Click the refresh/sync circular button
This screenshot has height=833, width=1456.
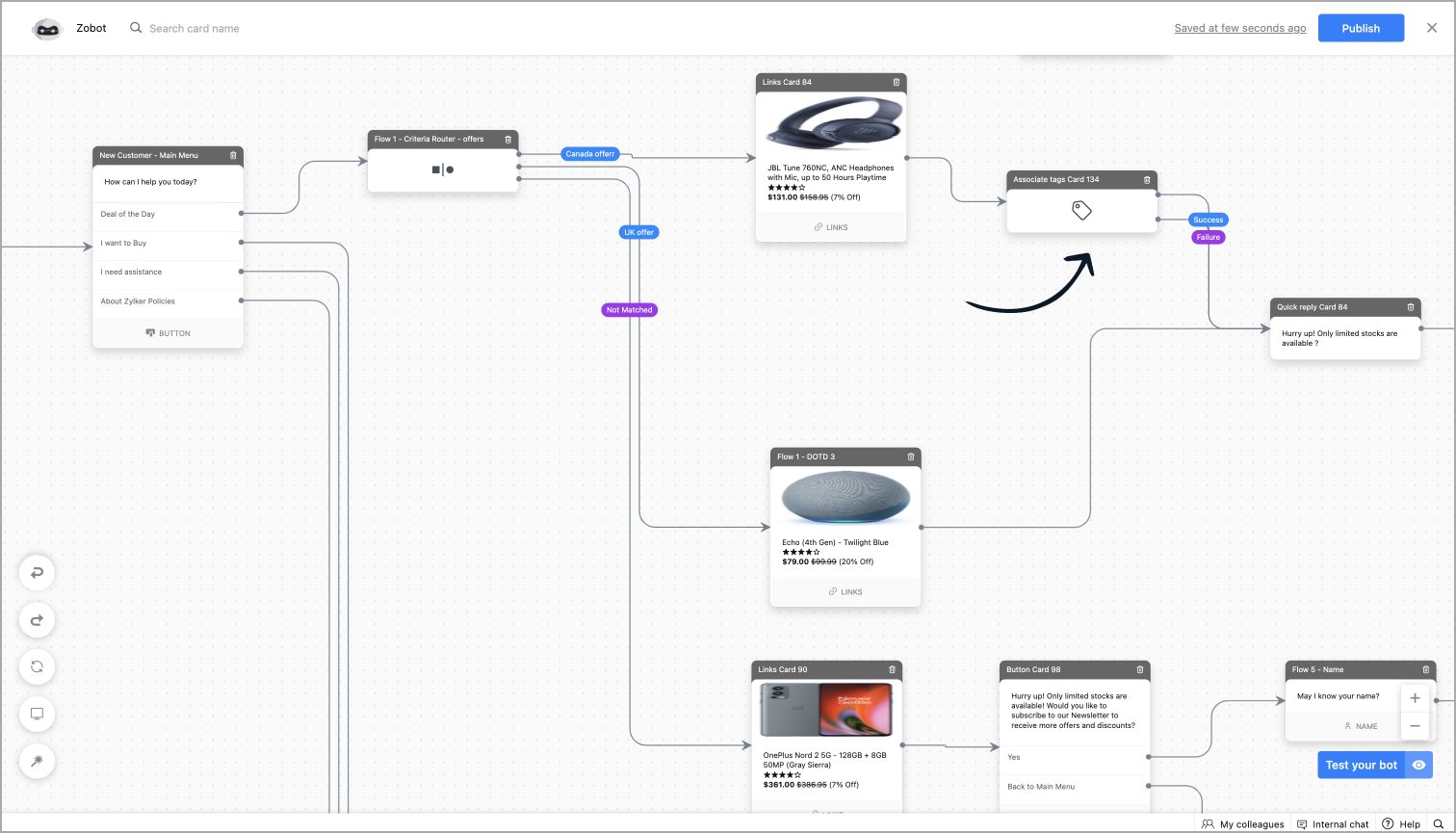[37, 666]
